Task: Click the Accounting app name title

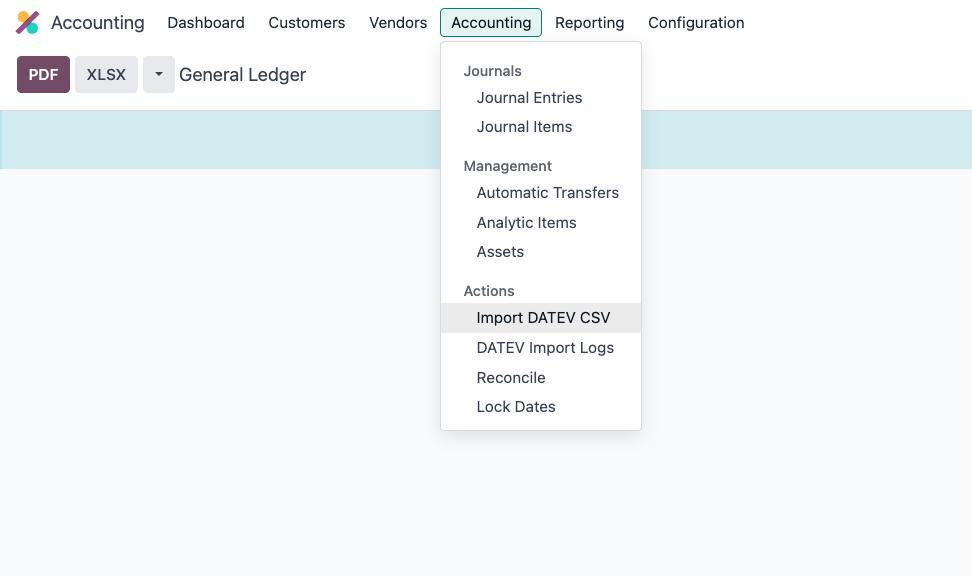Action: click(98, 23)
